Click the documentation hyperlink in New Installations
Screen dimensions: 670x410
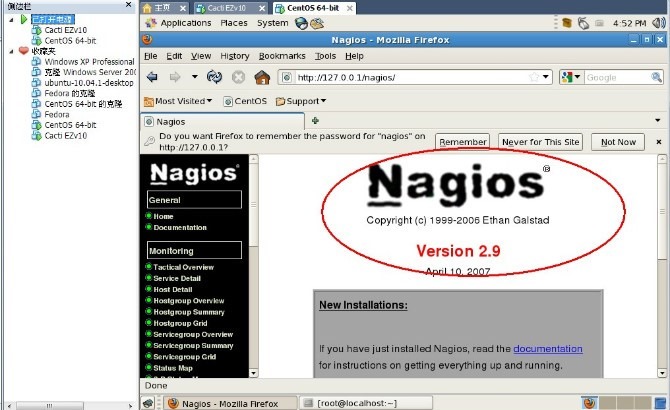coord(548,349)
